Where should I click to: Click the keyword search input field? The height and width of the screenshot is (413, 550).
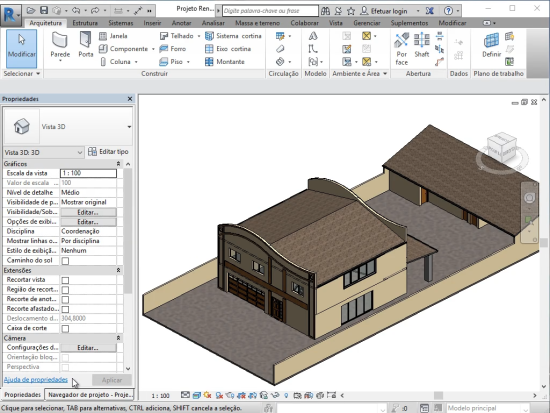pos(270,11)
